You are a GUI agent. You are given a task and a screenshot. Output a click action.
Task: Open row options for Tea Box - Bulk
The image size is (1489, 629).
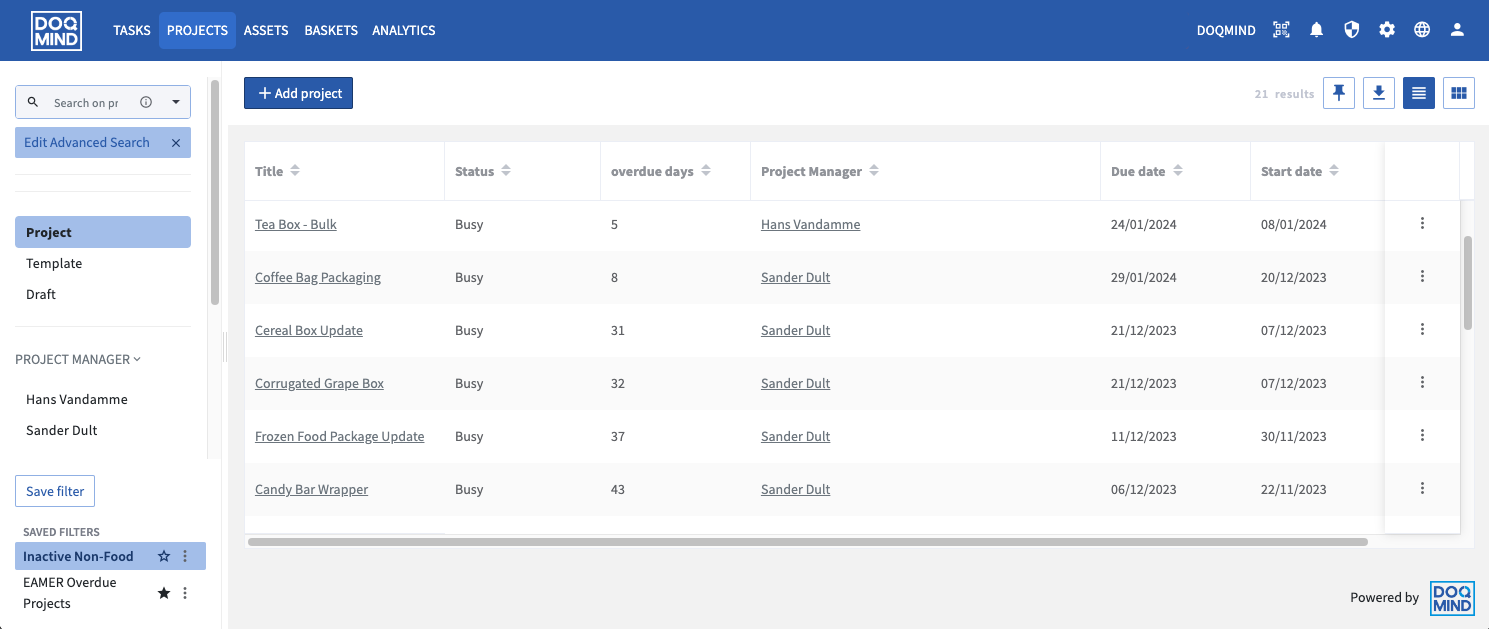[x=1422, y=224]
